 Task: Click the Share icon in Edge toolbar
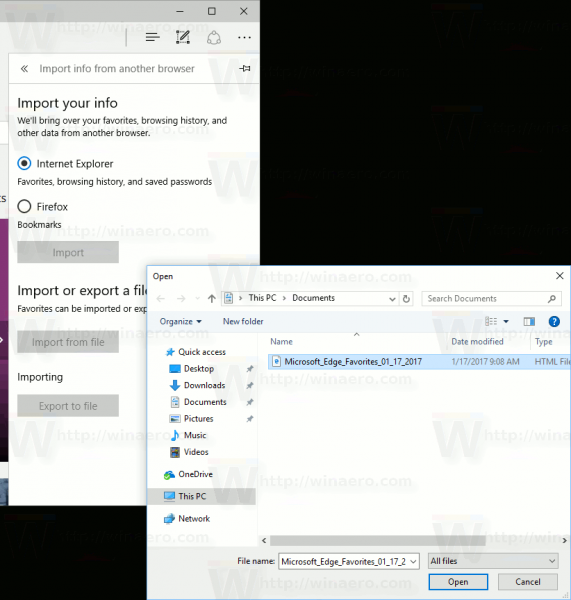[214, 38]
